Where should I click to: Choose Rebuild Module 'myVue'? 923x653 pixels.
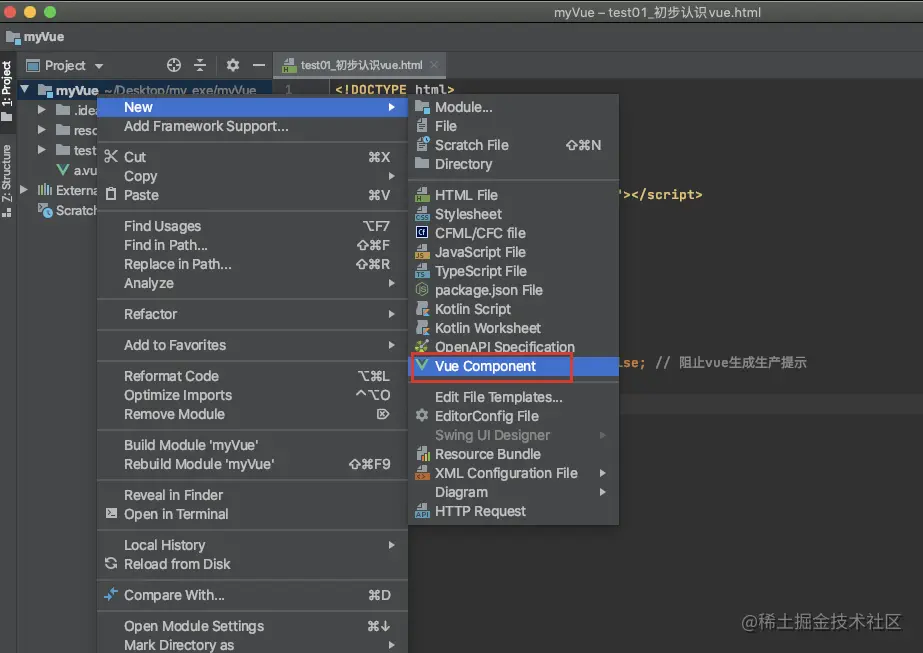(x=253, y=464)
